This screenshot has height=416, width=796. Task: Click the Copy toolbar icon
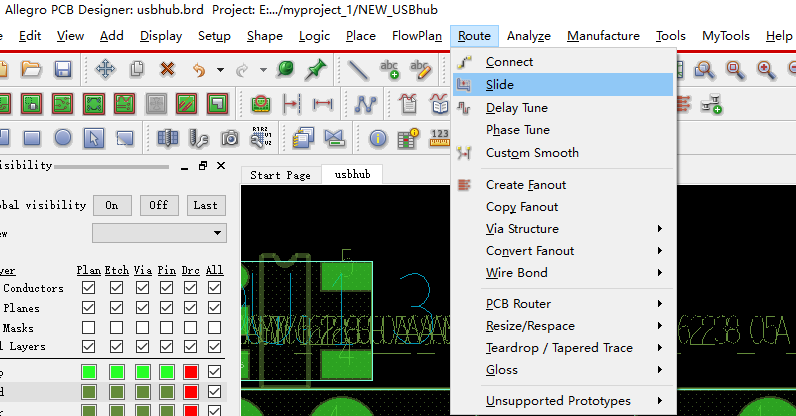tap(137, 69)
